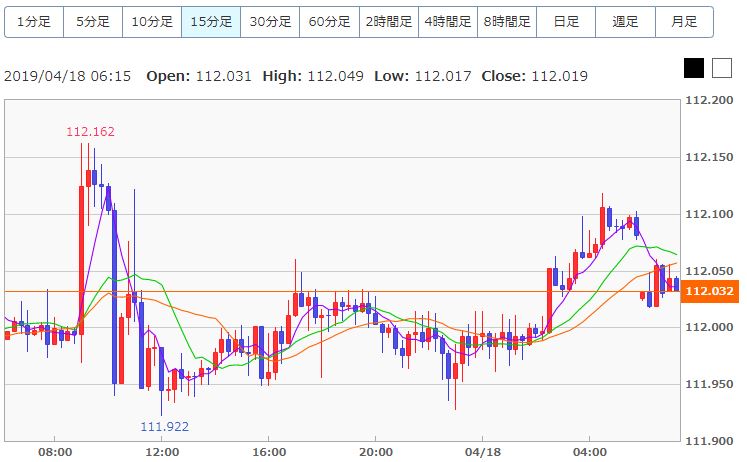
Task: Click the 12:00 time axis label
Action: (162, 452)
